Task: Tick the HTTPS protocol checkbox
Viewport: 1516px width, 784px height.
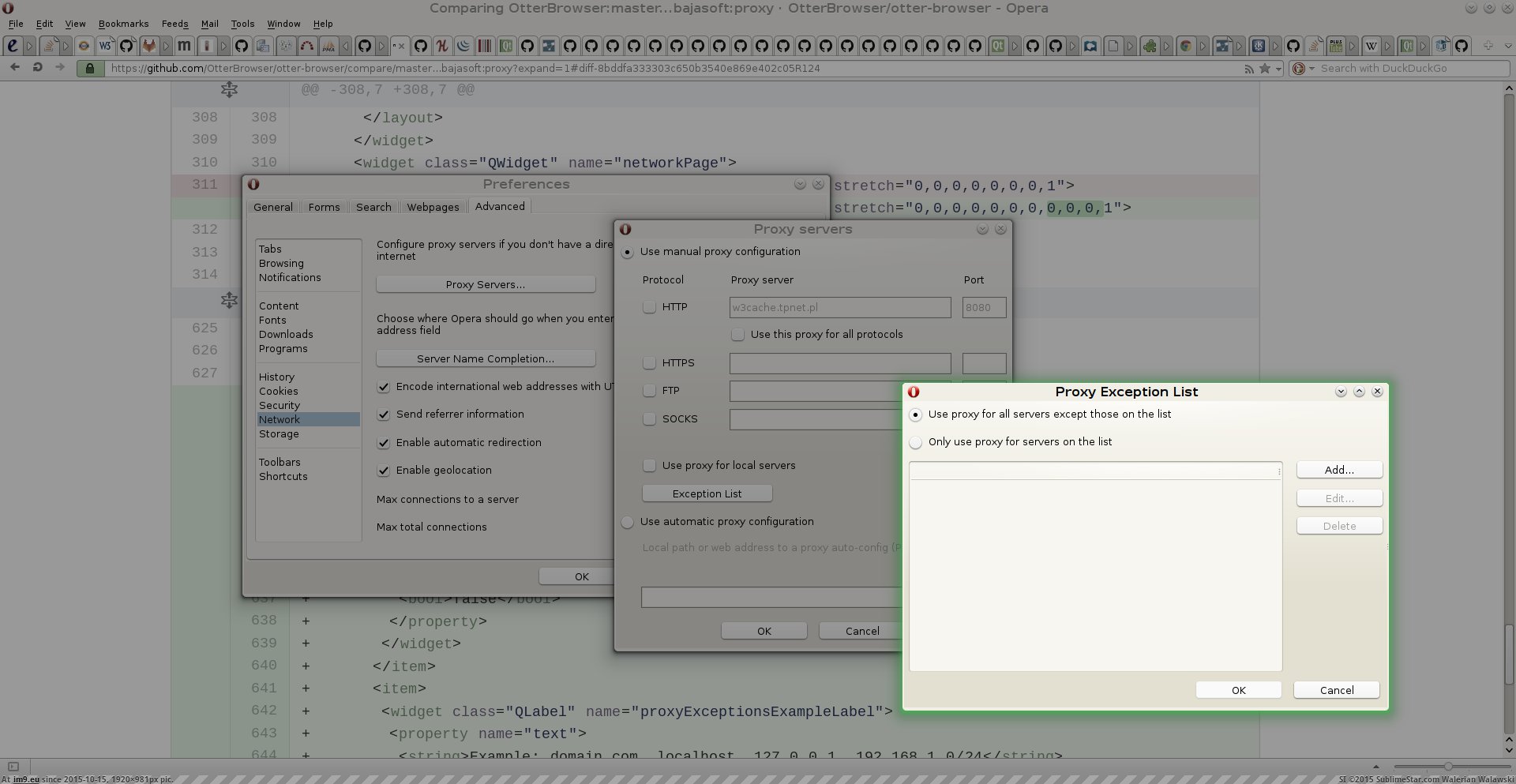Action: click(649, 363)
